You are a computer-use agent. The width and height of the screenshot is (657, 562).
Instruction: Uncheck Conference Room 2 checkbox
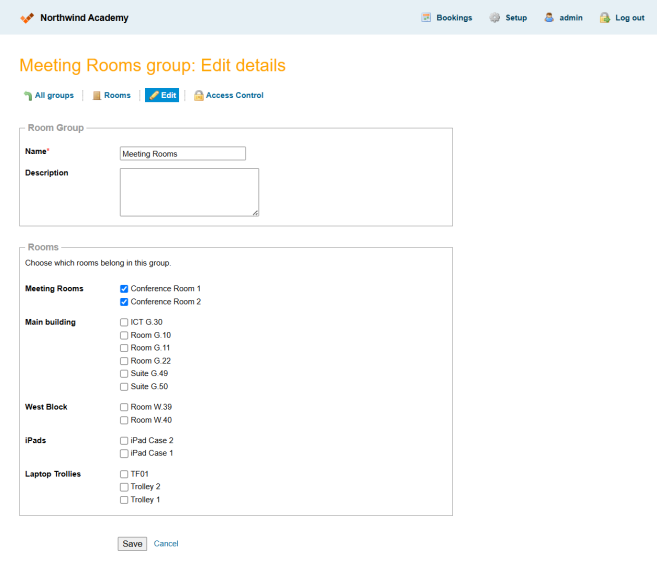tap(124, 301)
